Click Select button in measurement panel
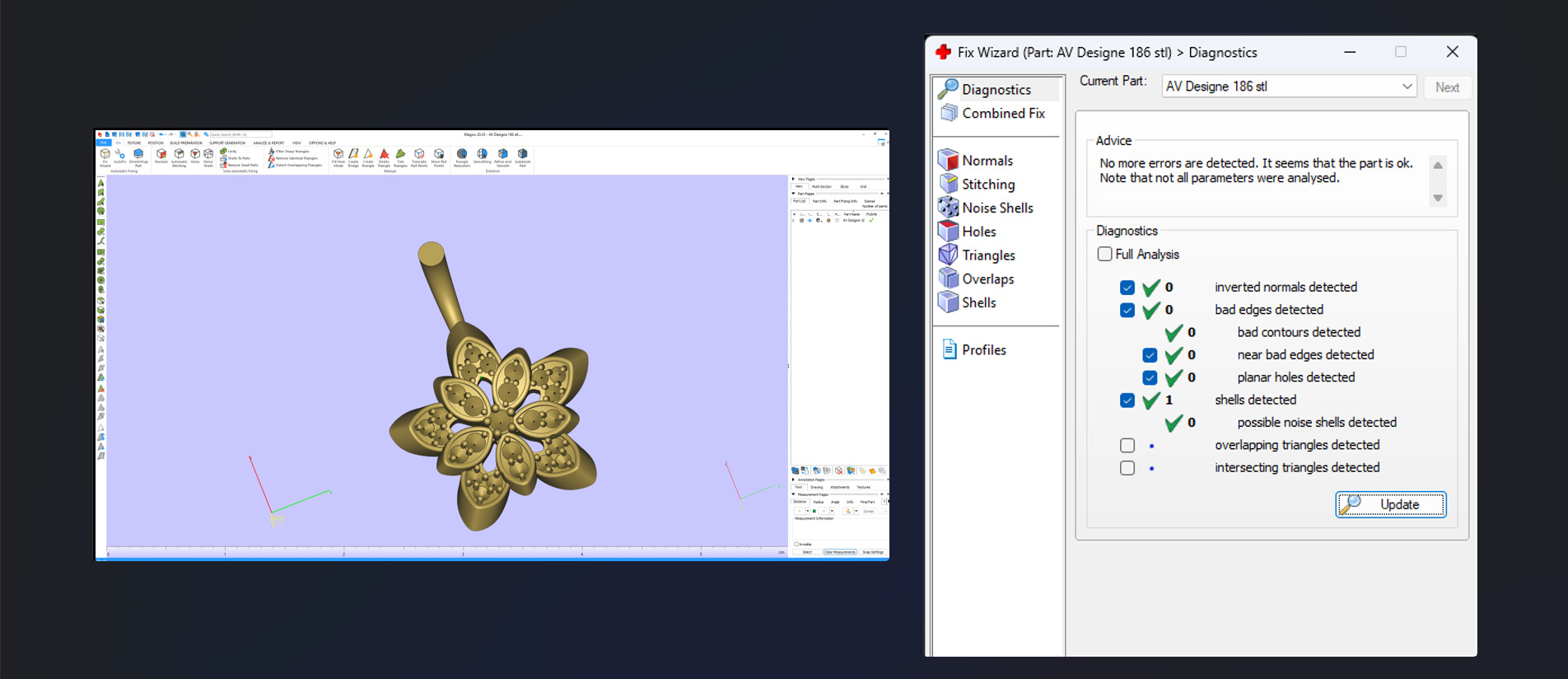1568x679 pixels. click(x=807, y=552)
